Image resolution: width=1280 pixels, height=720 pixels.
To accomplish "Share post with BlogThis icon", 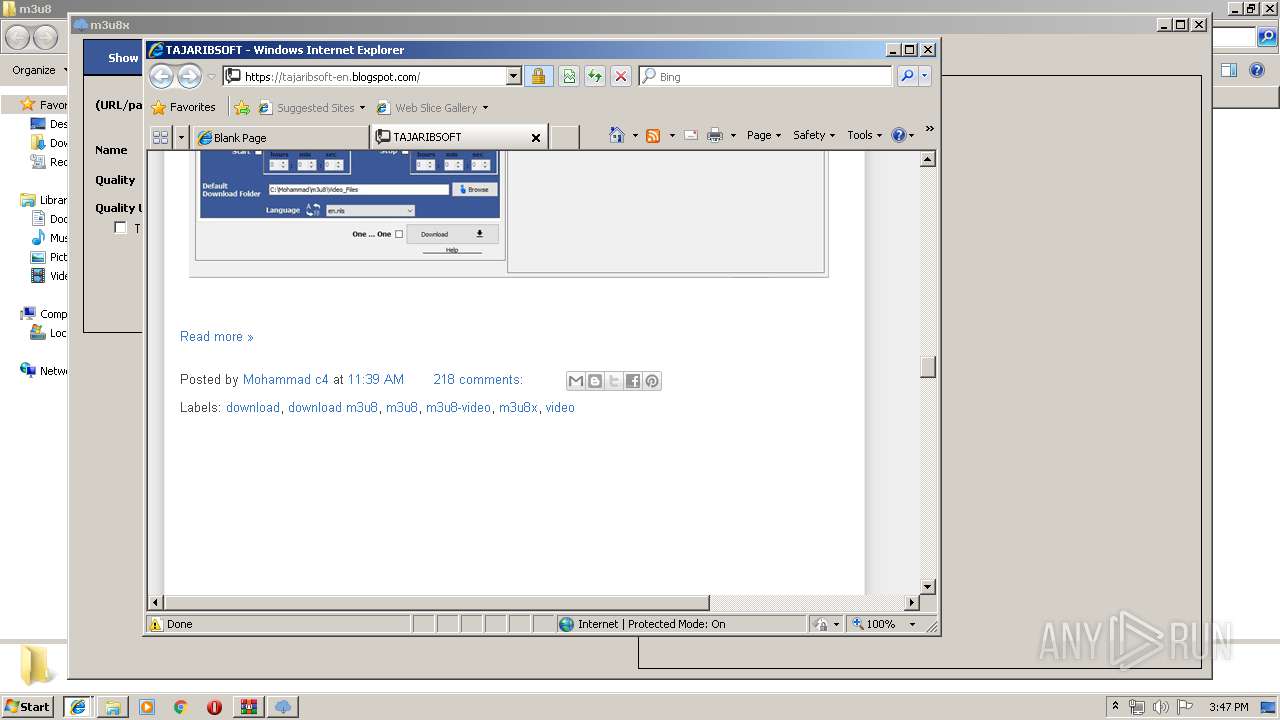I will [595, 381].
